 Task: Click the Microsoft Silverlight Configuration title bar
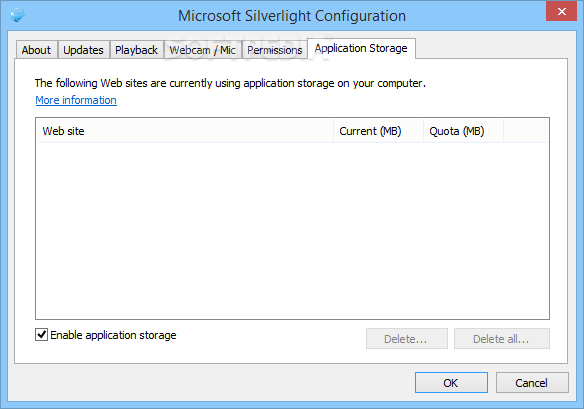pyautogui.click(x=292, y=16)
